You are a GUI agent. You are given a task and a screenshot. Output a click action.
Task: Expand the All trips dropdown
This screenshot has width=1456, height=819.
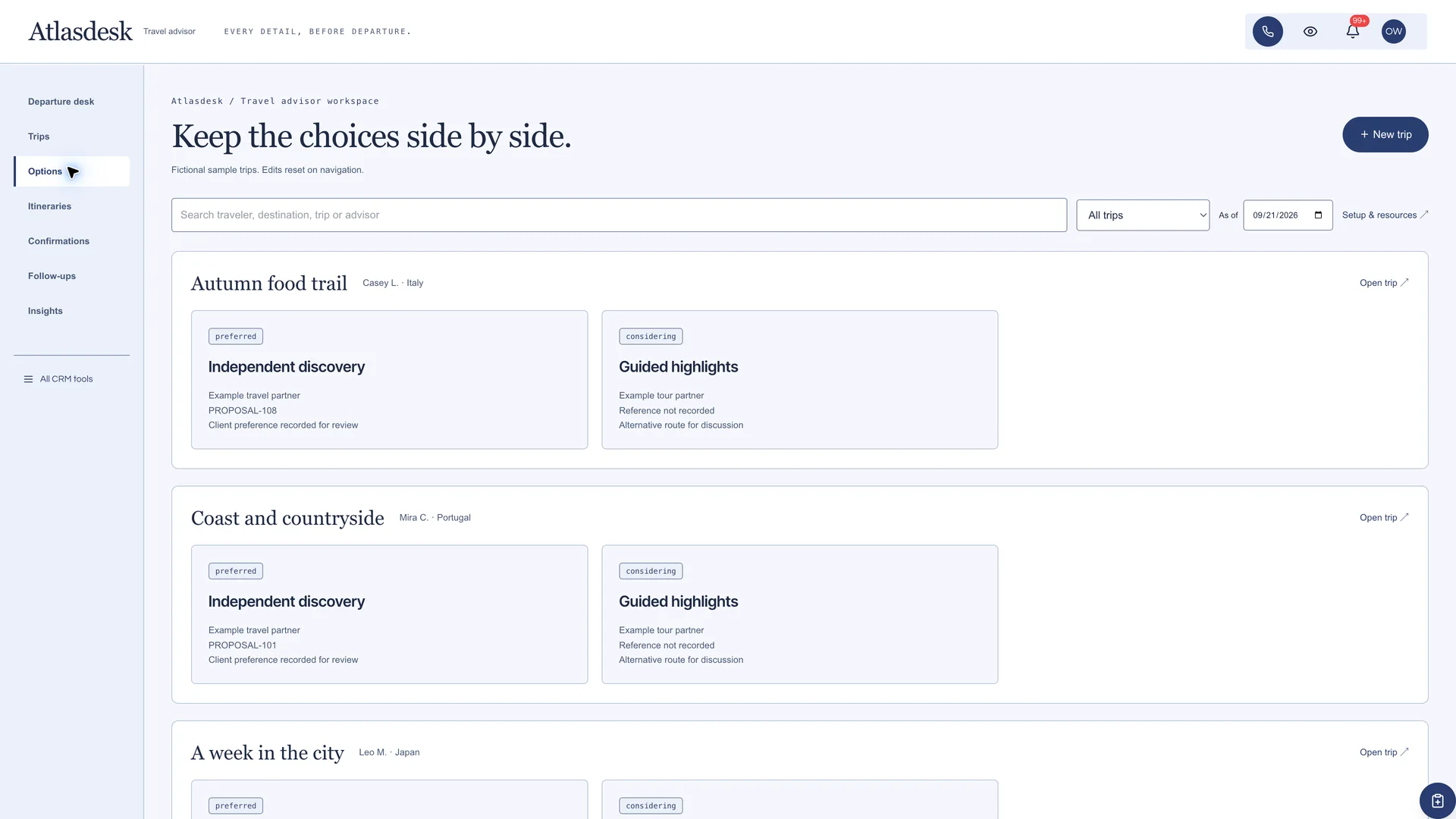click(1142, 215)
